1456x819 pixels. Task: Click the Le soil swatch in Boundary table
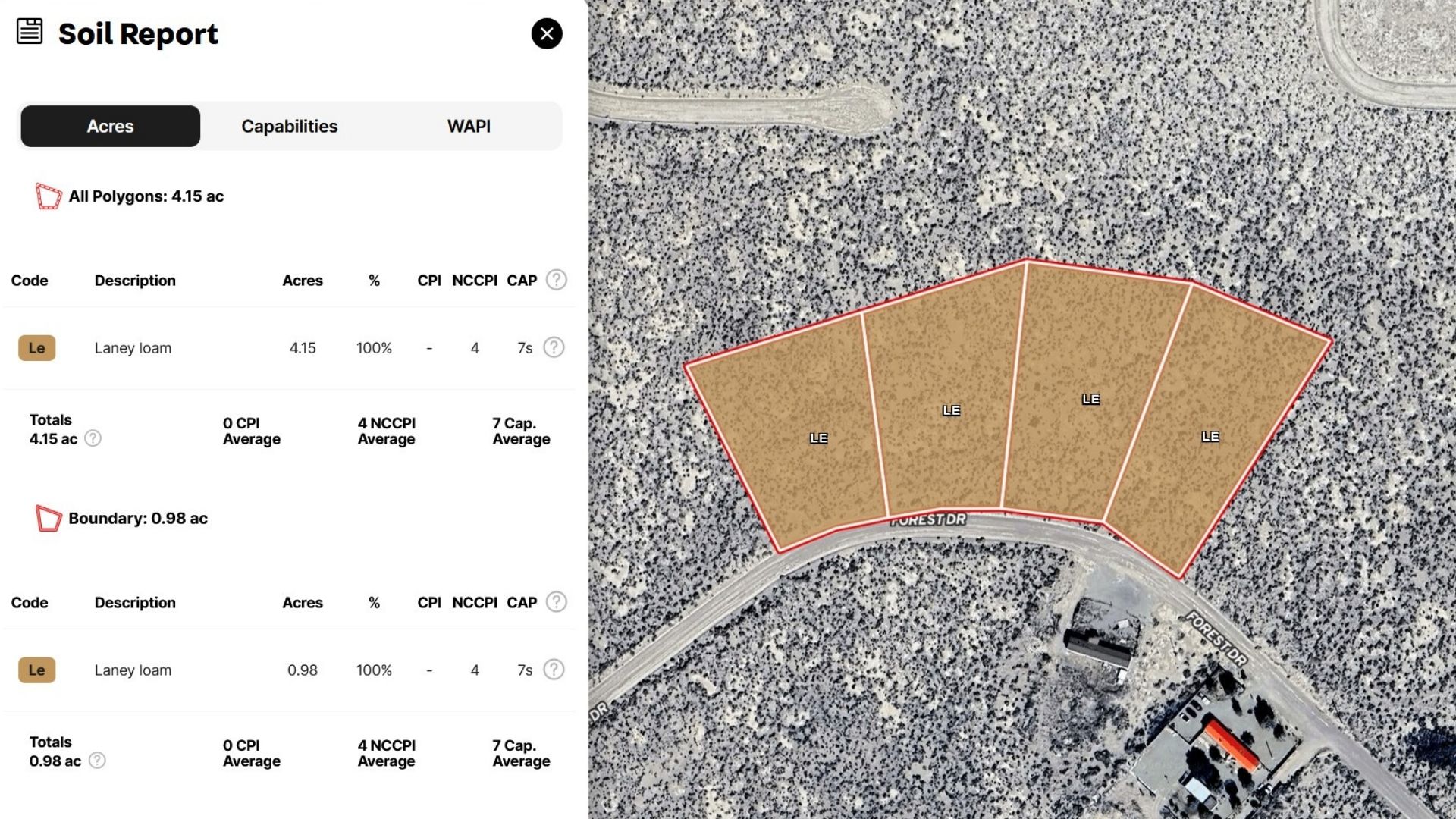point(37,670)
